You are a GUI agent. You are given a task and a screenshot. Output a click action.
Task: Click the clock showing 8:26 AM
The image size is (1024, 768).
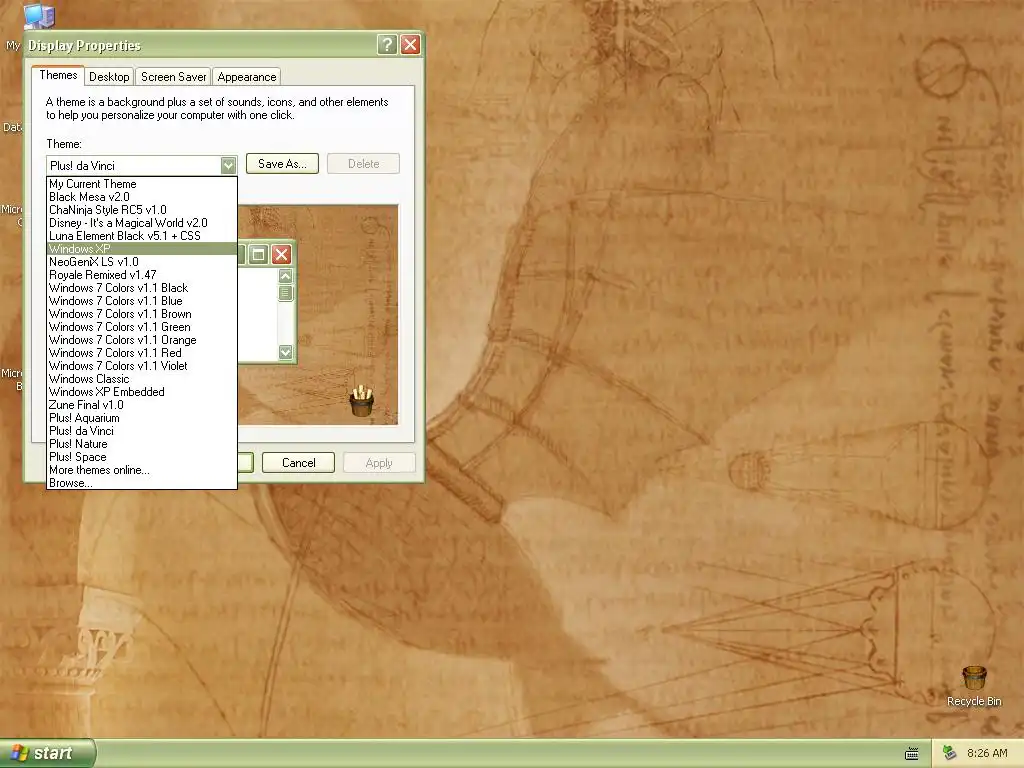(x=987, y=753)
